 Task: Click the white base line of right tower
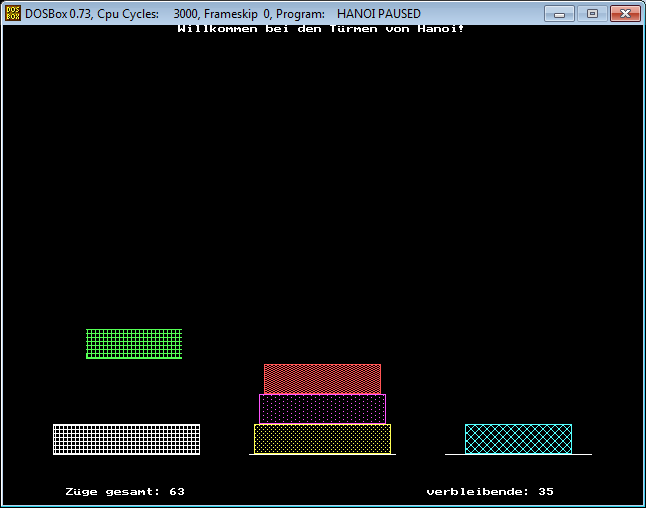[x=518, y=455]
